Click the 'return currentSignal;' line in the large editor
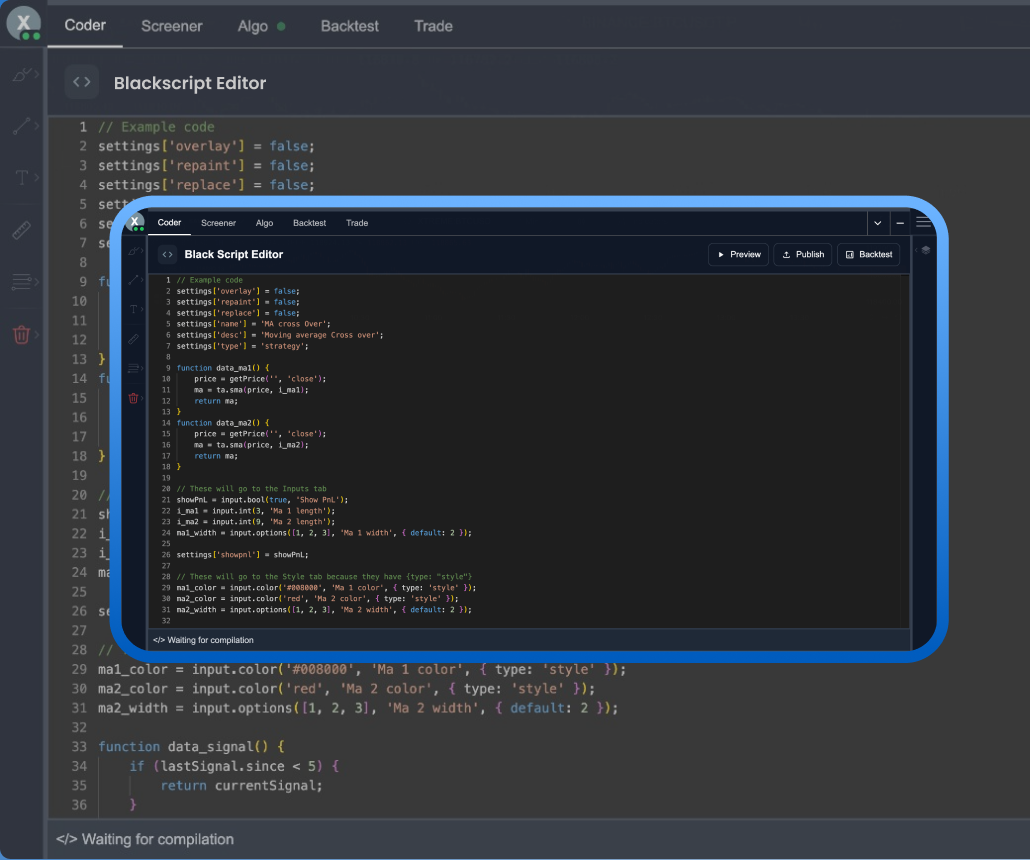1030x860 pixels. pos(242,785)
